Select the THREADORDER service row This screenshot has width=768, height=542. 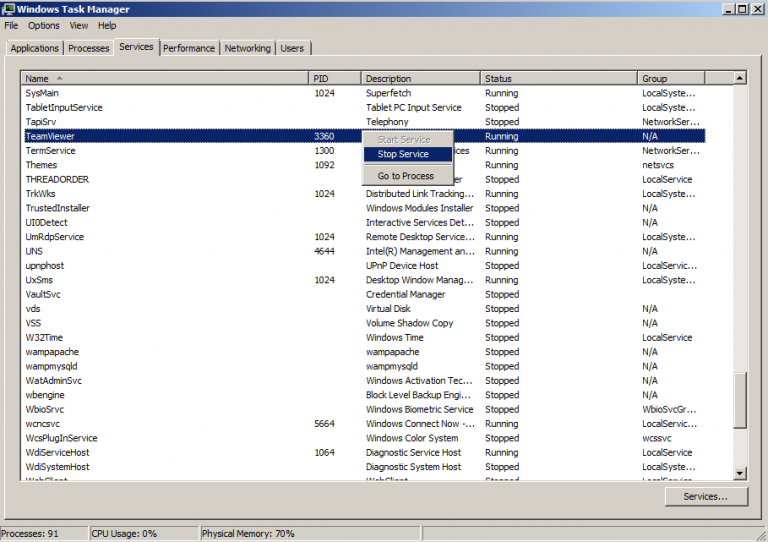point(365,179)
